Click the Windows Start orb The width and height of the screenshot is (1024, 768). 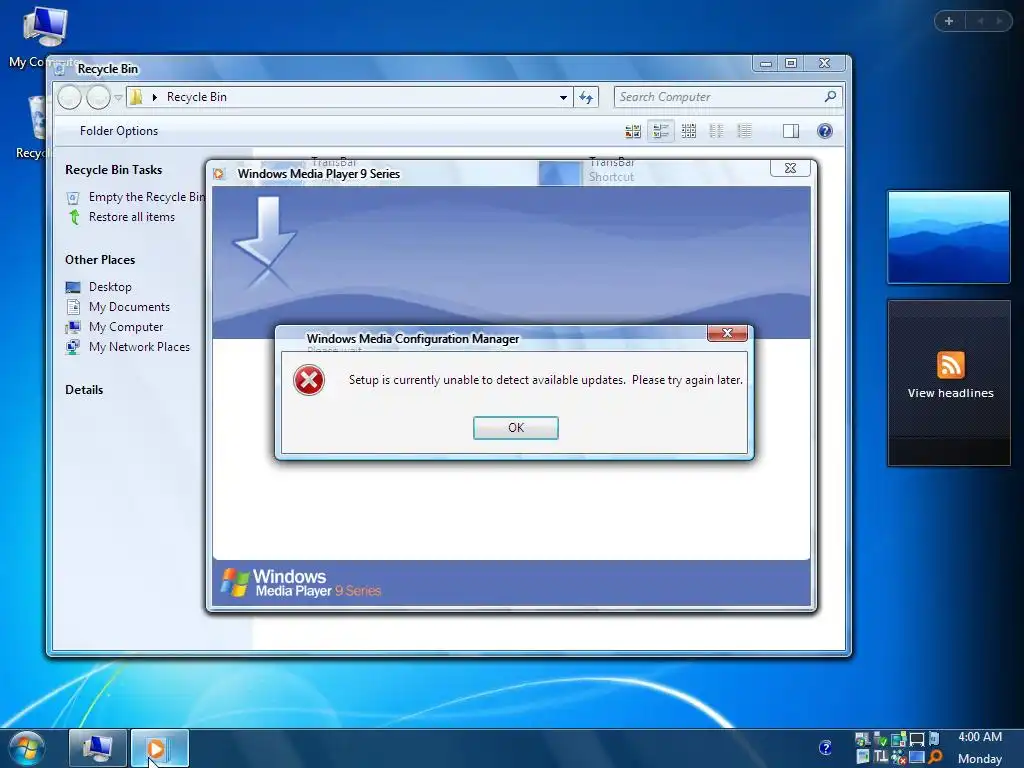coord(27,748)
